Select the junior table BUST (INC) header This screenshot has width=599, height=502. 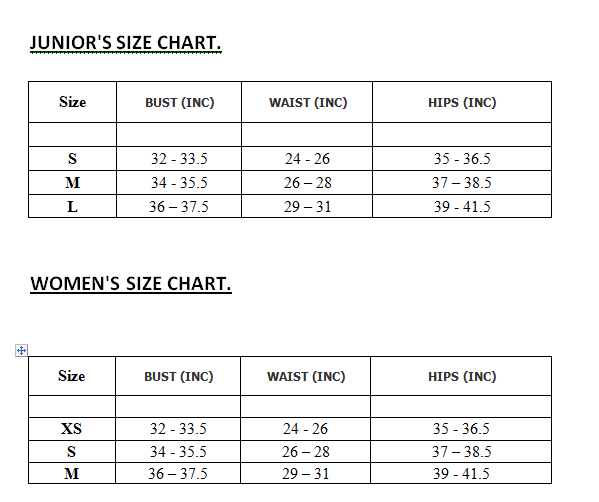pos(180,102)
